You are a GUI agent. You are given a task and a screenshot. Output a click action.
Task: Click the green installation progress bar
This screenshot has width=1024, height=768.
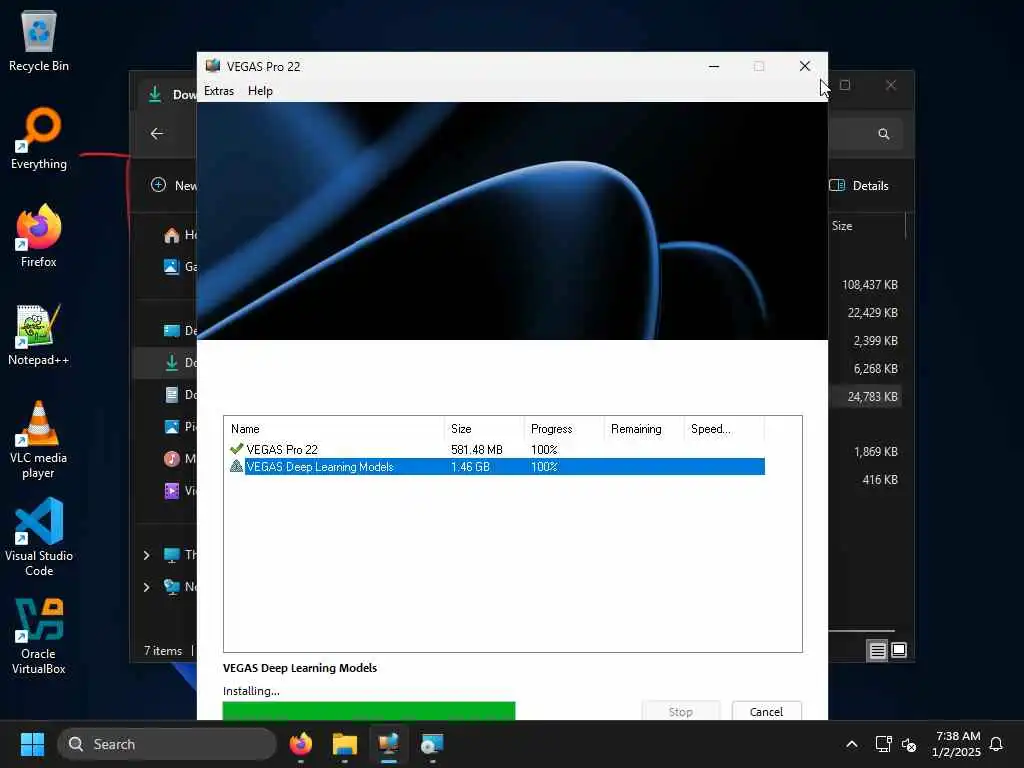[369, 711]
